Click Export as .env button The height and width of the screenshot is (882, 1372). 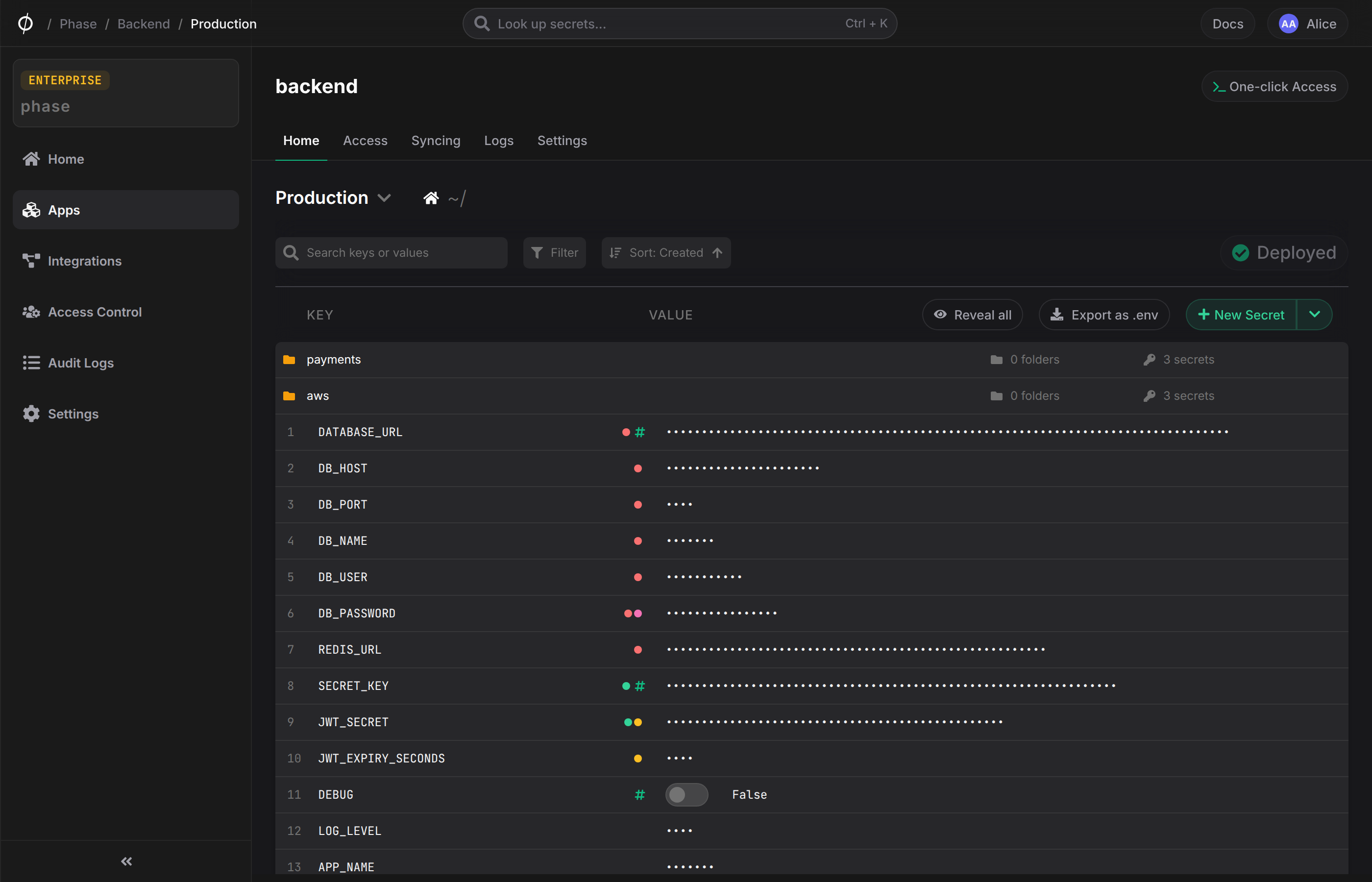pyautogui.click(x=1104, y=315)
